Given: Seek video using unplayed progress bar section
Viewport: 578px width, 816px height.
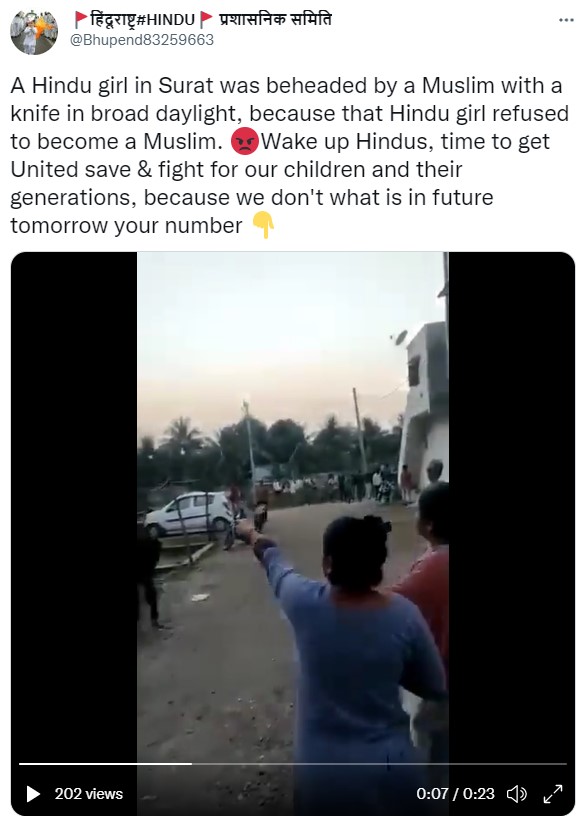Looking at the screenshot, I should click(x=379, y=763).
